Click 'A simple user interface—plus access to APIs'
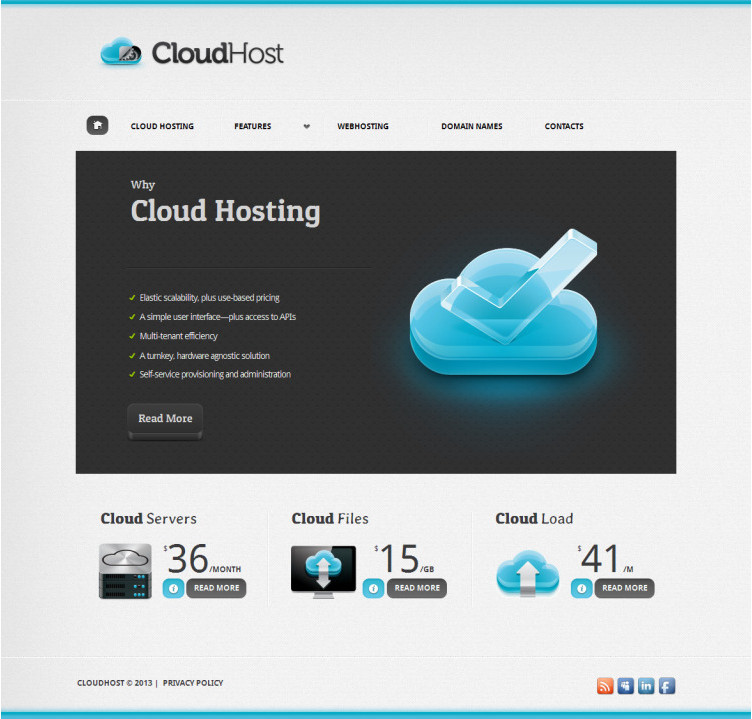This screenshot has height=719, width=752. pos(217,317)
